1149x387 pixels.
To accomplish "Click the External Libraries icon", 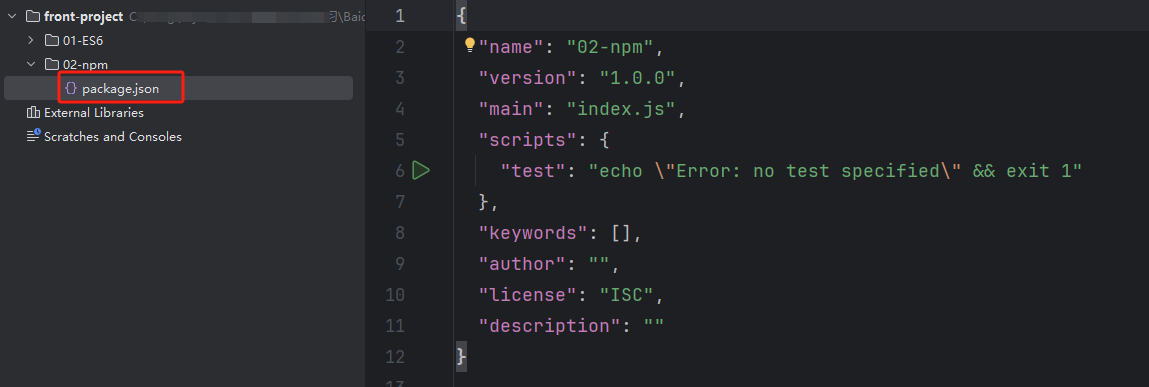I will coord(33,113).
